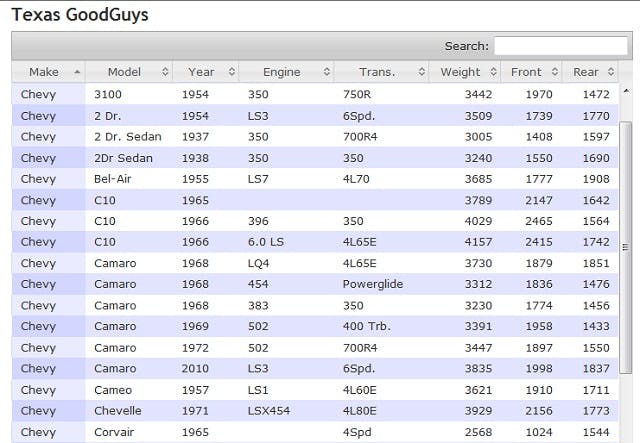Click the sort arrows icon beside Rear
640x443 pixels.
611,72
